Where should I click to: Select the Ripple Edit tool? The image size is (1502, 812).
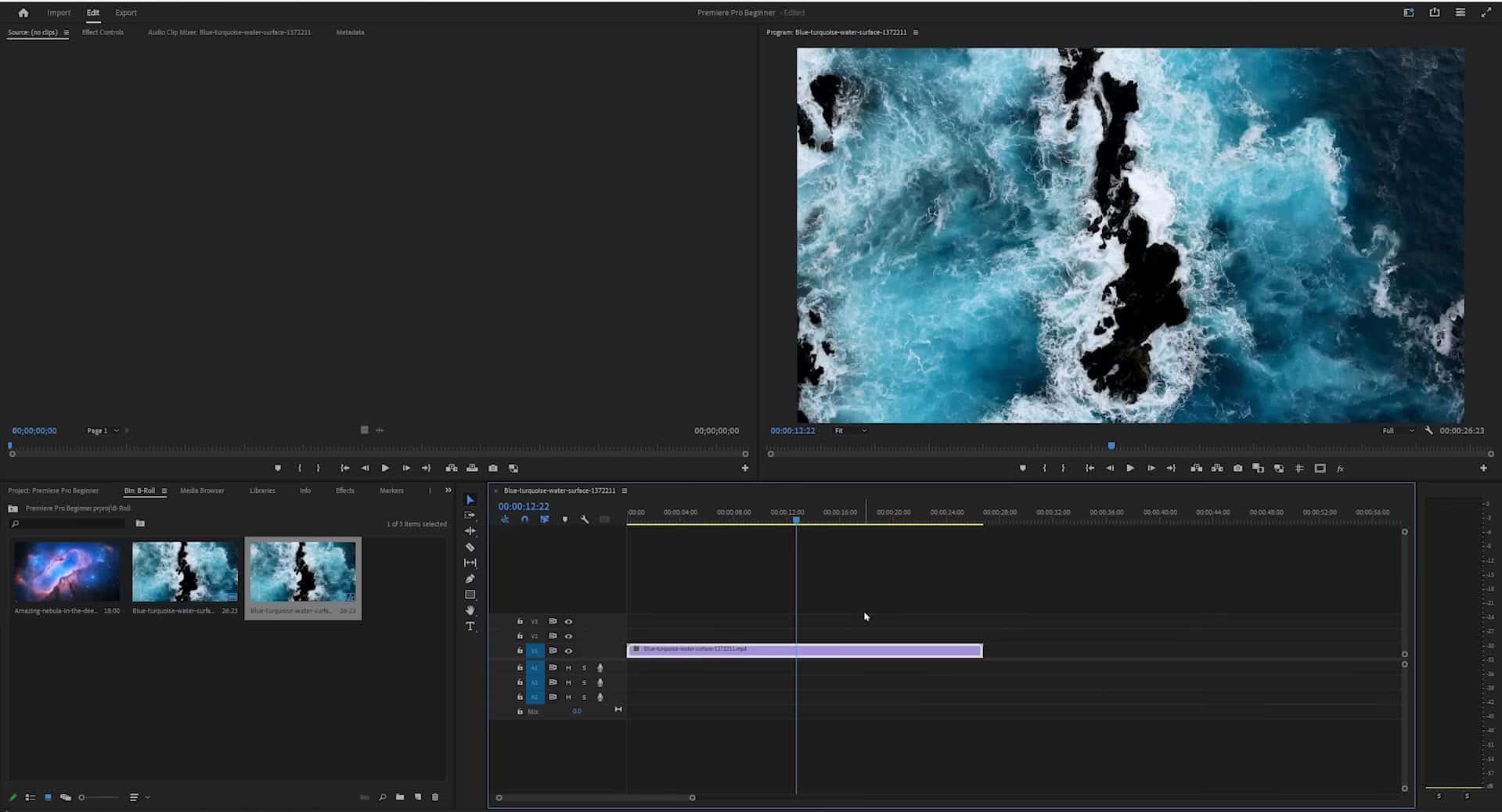point(470,531)
